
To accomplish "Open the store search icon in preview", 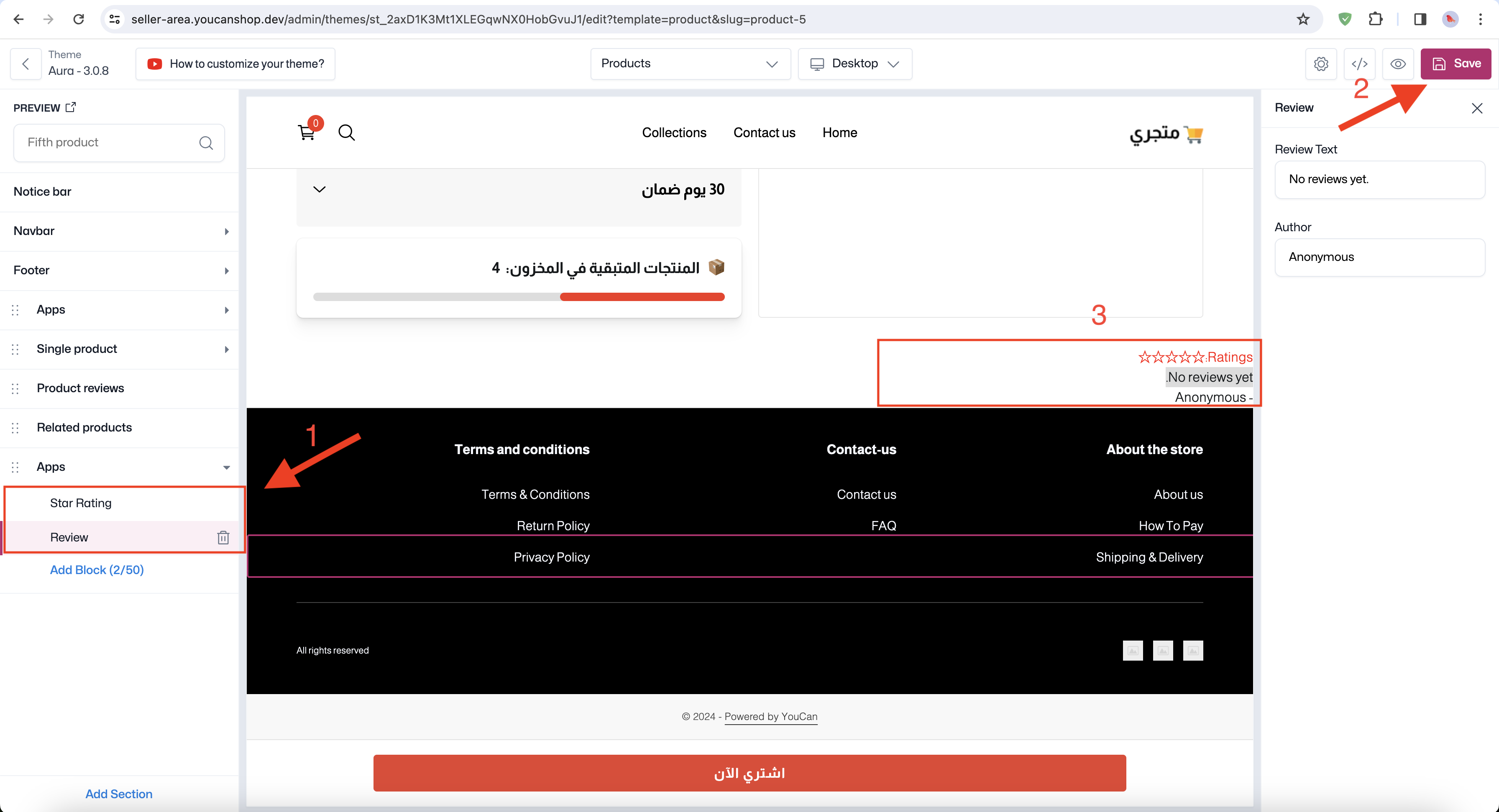I will pos(347,133).
